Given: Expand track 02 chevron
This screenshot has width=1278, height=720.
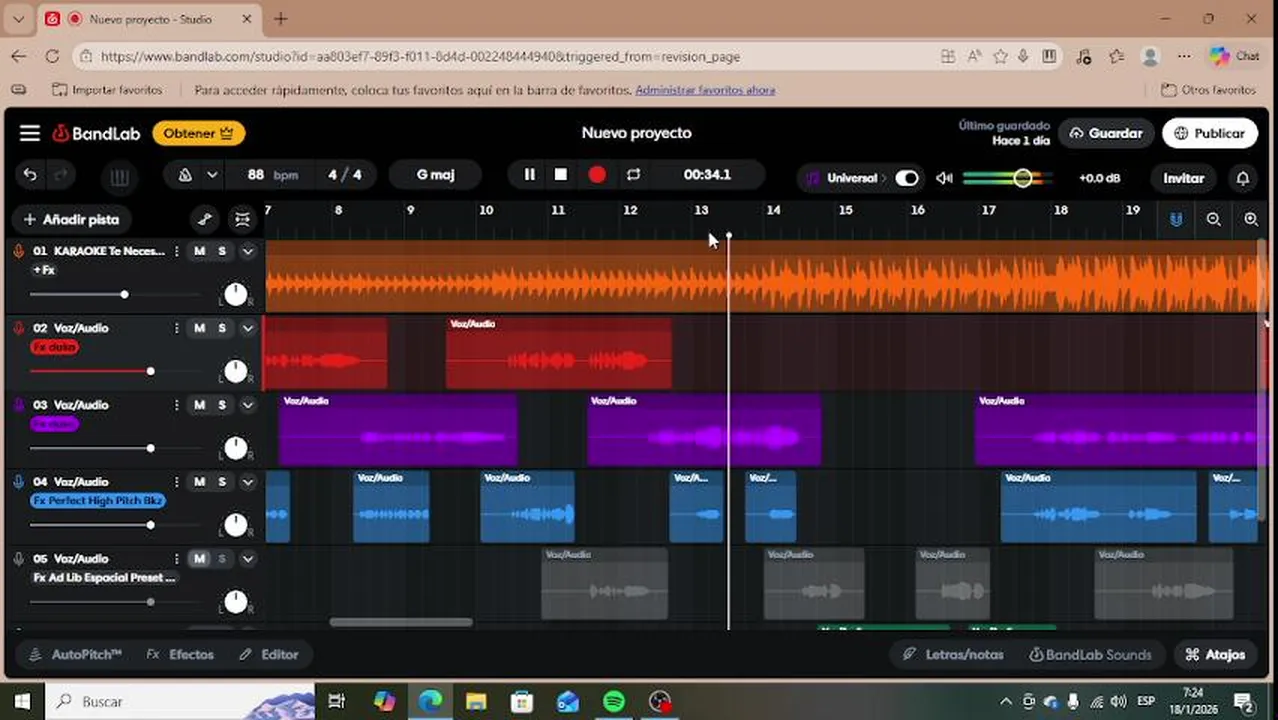Looking at the screenshot, I should [x=247, y=328].
